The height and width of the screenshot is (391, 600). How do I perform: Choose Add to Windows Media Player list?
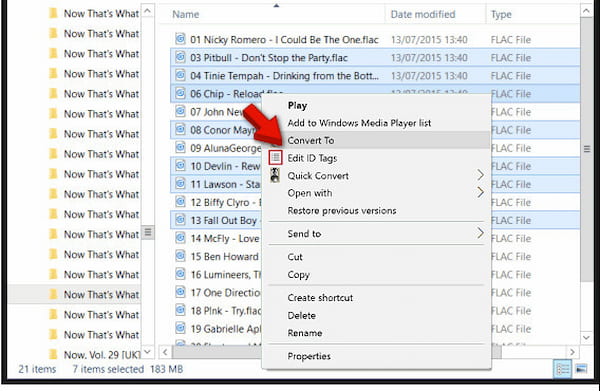[359, 123]
